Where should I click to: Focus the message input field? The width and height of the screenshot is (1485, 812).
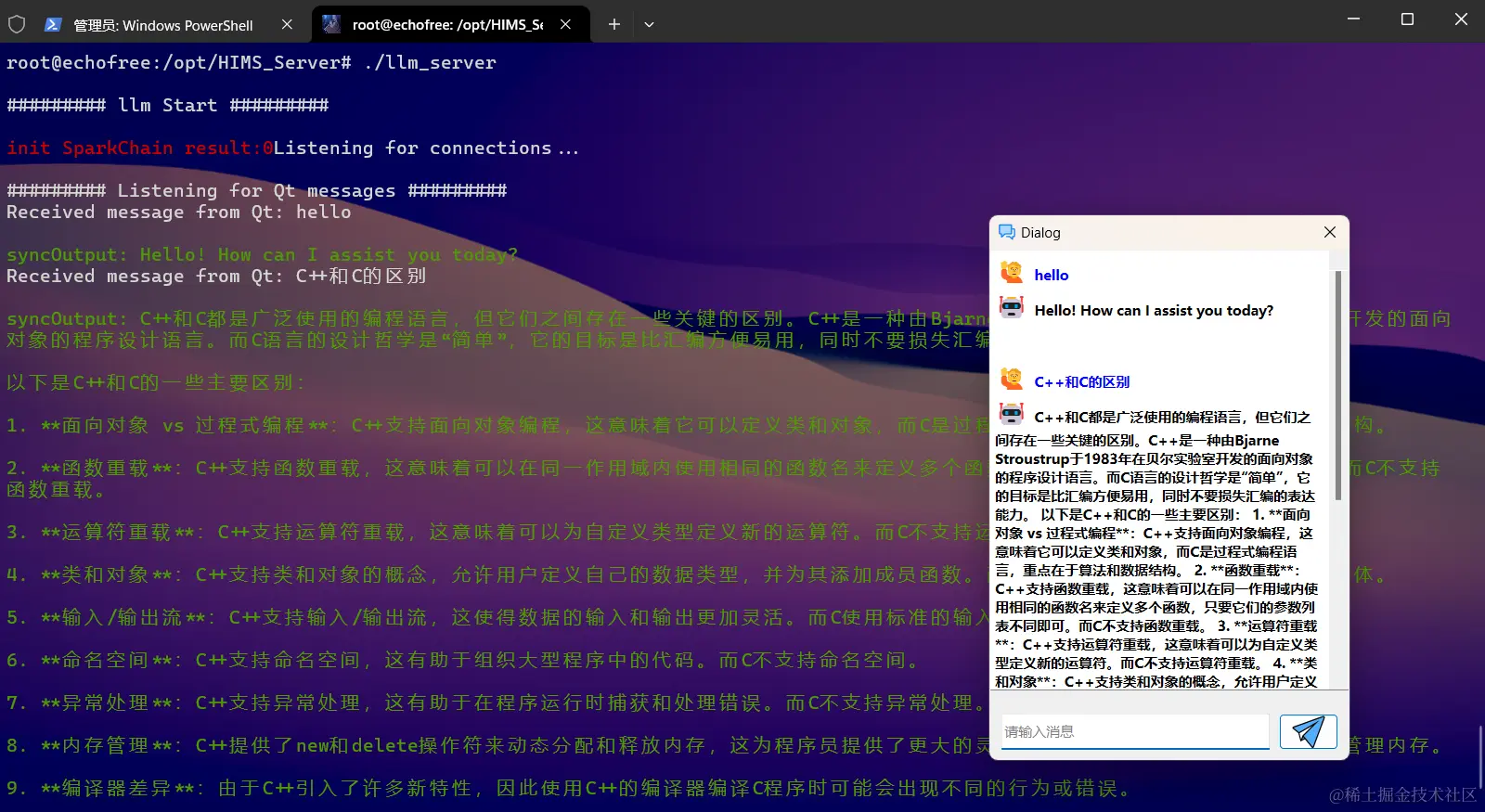point(1135,731)
